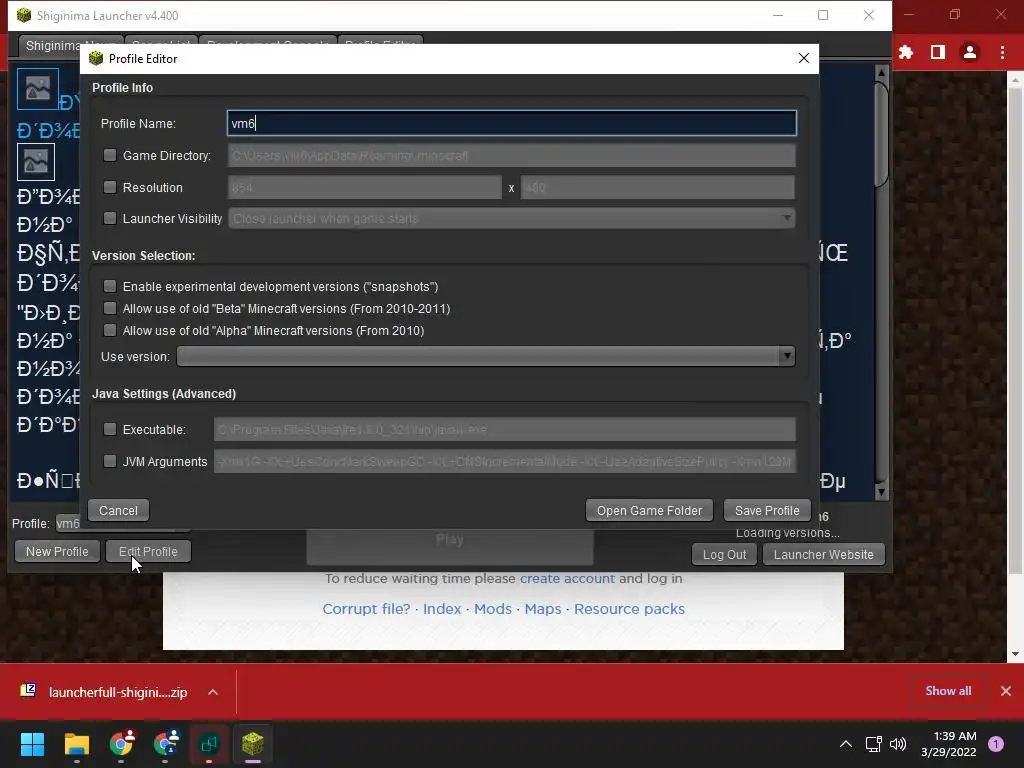1024x768 pixels.
Task: Open Chrome extensions puzzle icon
Action: point(906,52)
